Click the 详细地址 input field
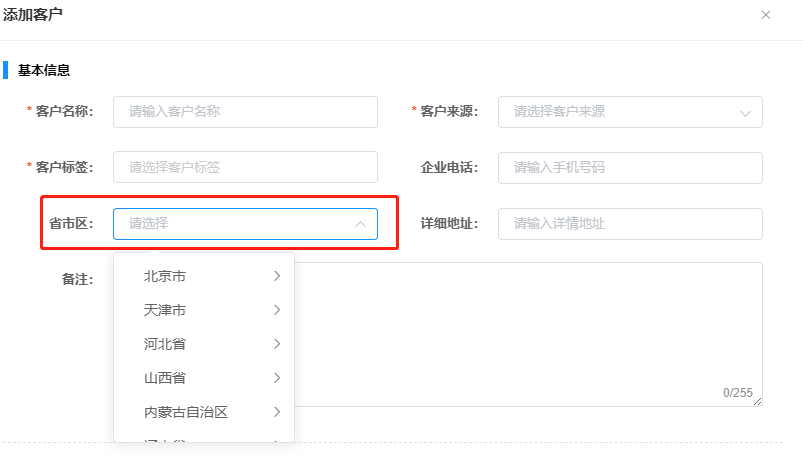 click(x=630, y=224)
